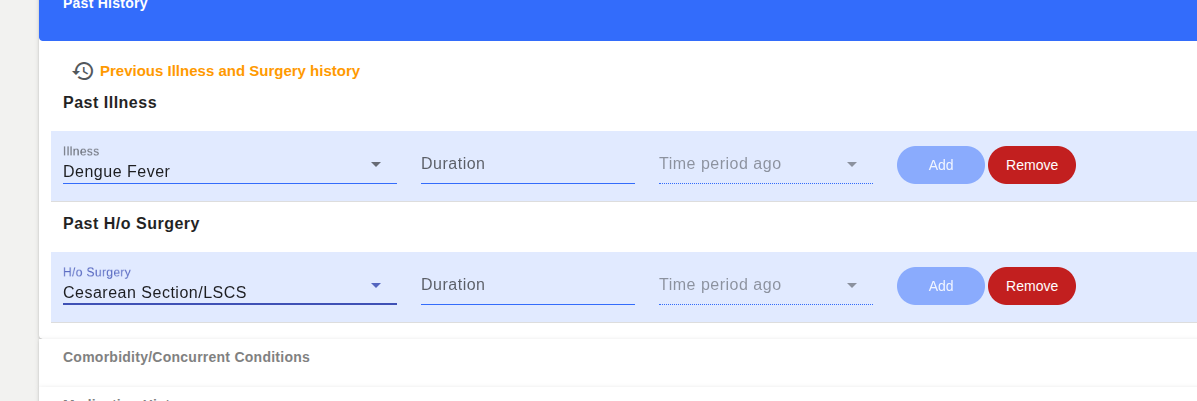Click the history clock icon

tap(82, 71)
